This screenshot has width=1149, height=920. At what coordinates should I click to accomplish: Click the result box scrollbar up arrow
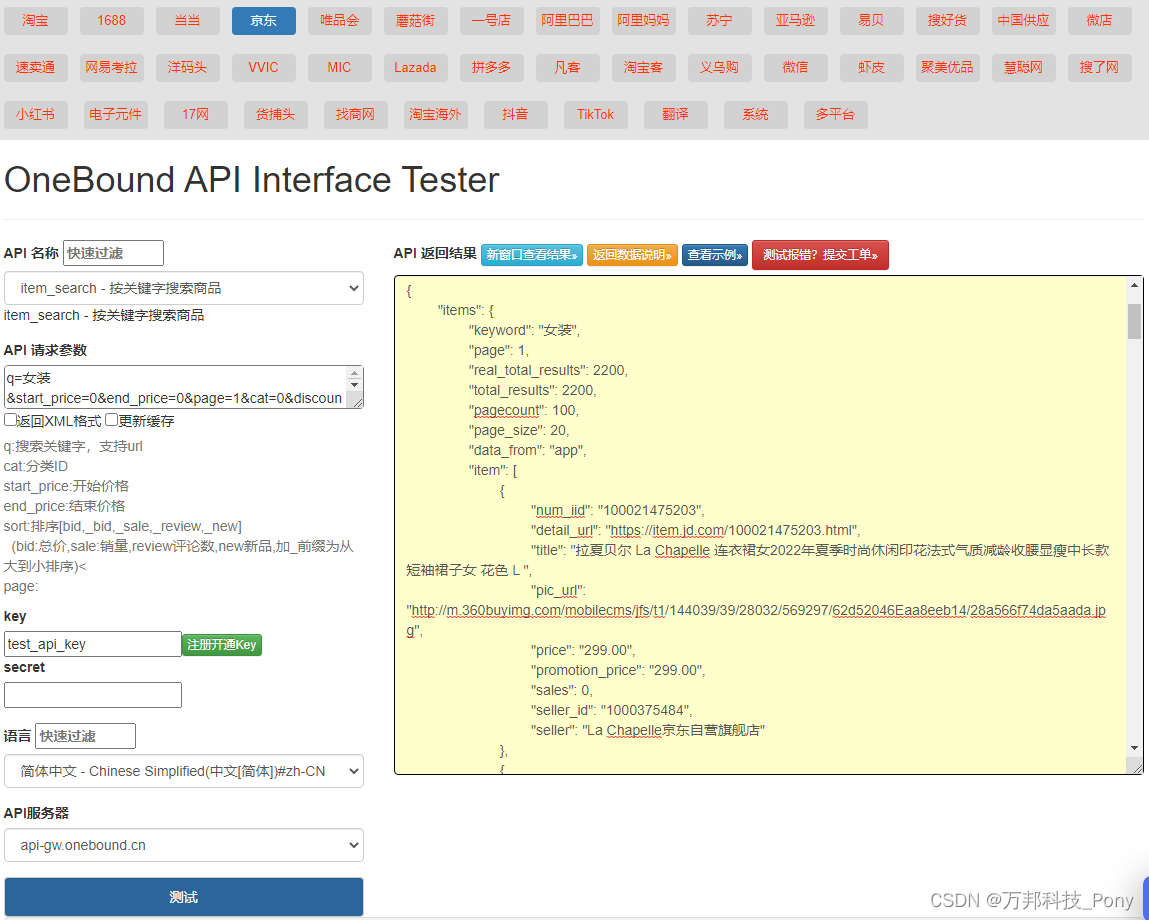tap(1134, 284)
